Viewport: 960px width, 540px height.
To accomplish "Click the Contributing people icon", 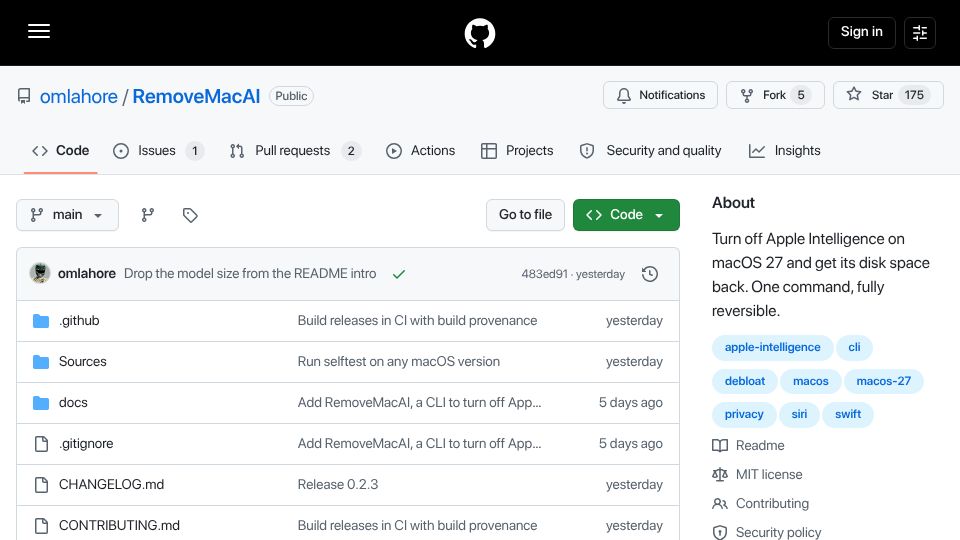I will [x=720, y=504].
